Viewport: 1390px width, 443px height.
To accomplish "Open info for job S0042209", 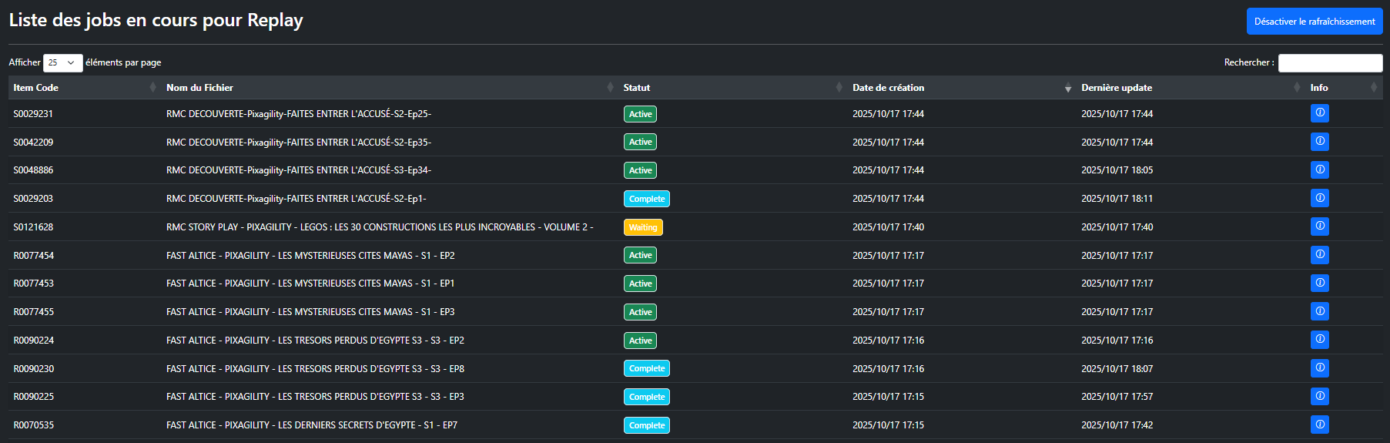I will 1319,141.
